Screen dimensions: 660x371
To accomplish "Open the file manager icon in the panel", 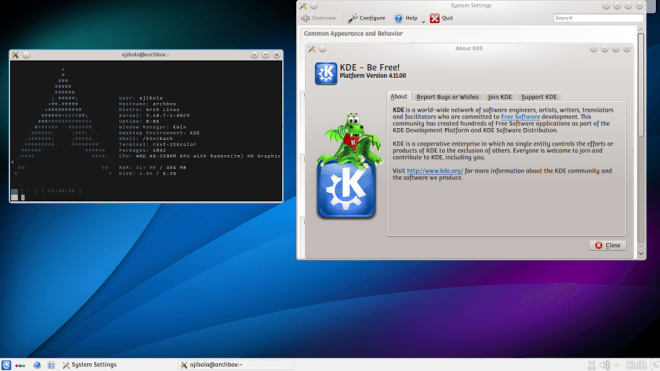I will 51,365.
